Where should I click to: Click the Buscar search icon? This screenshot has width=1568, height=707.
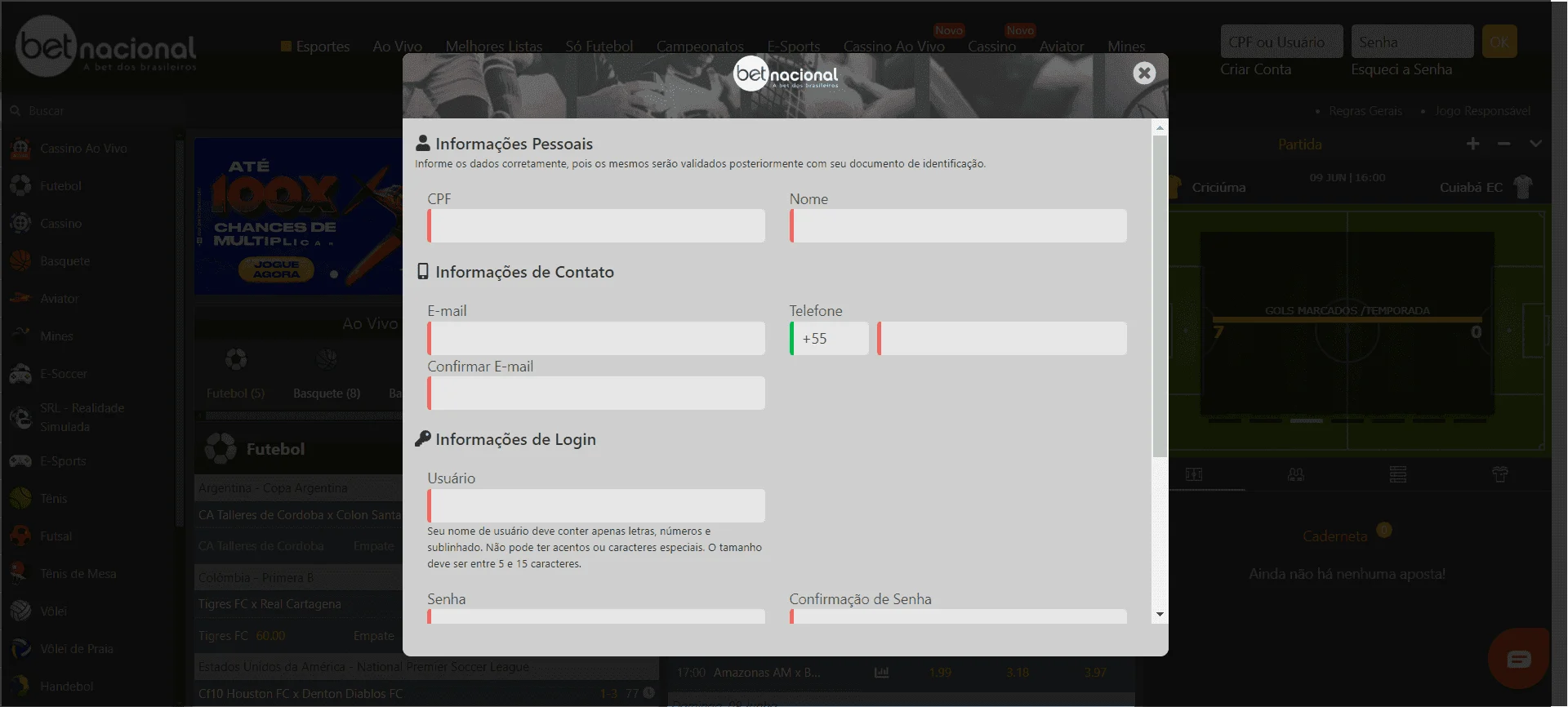pyautogui.click(x=16, y=111)
